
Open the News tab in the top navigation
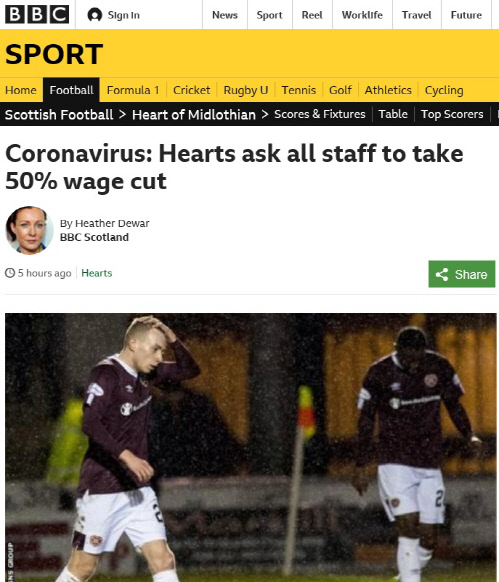pyautogui.click(x=225, y=15)
